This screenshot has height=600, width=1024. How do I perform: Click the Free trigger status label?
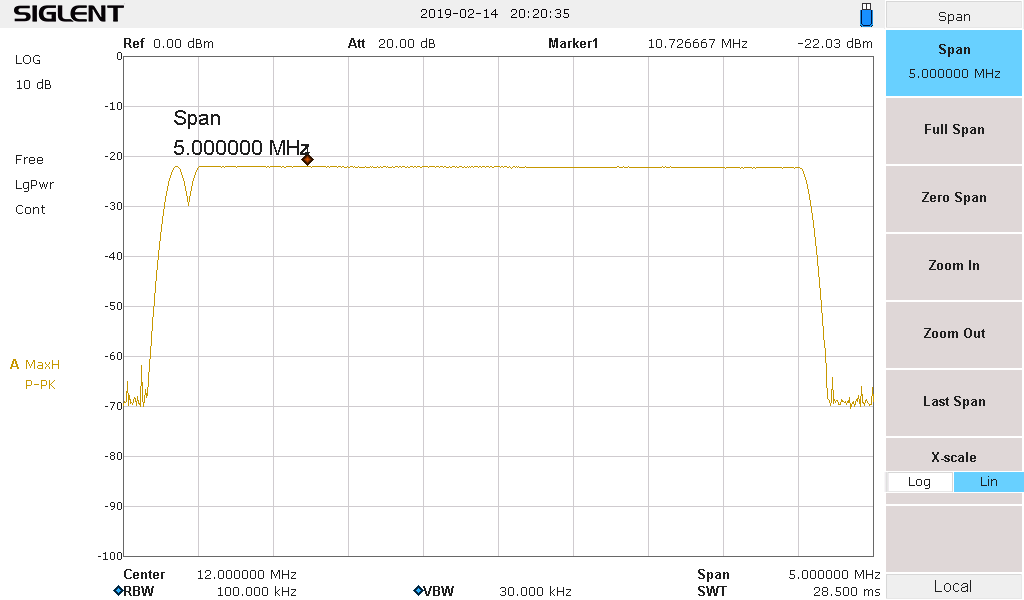[29, 160]
